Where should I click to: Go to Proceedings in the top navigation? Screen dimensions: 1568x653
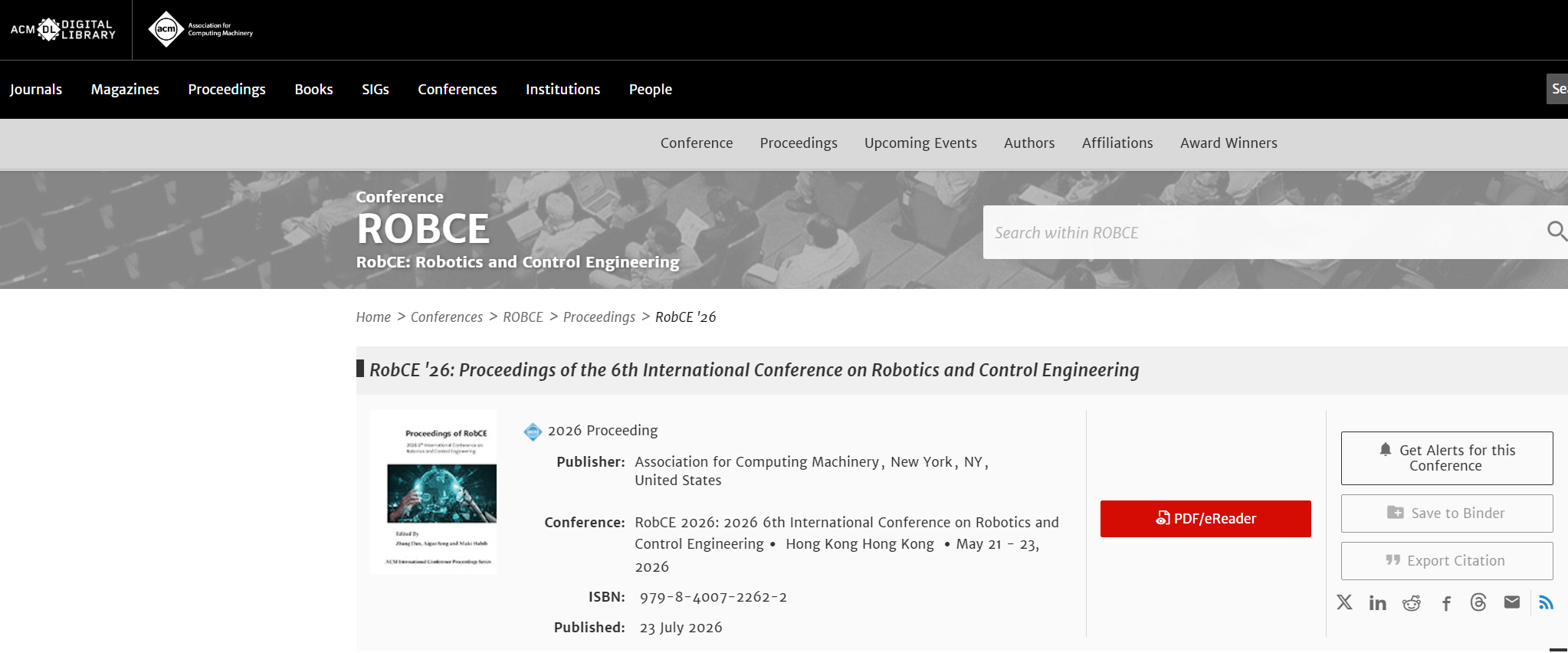(x=227, y=90)
